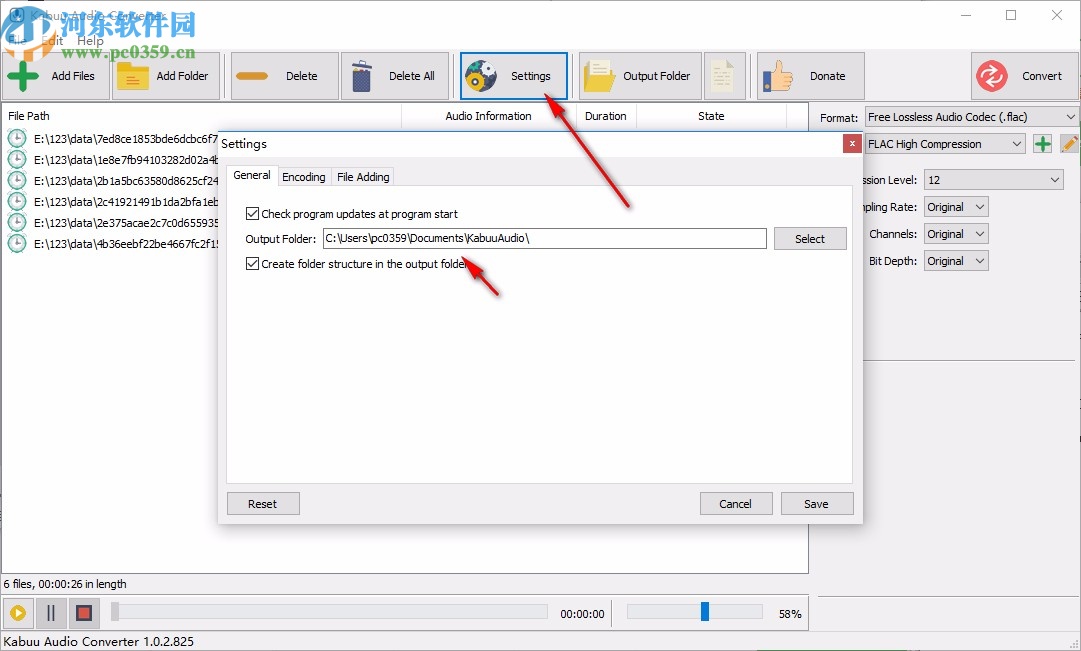Click Save in the Settings dialog

816,503
